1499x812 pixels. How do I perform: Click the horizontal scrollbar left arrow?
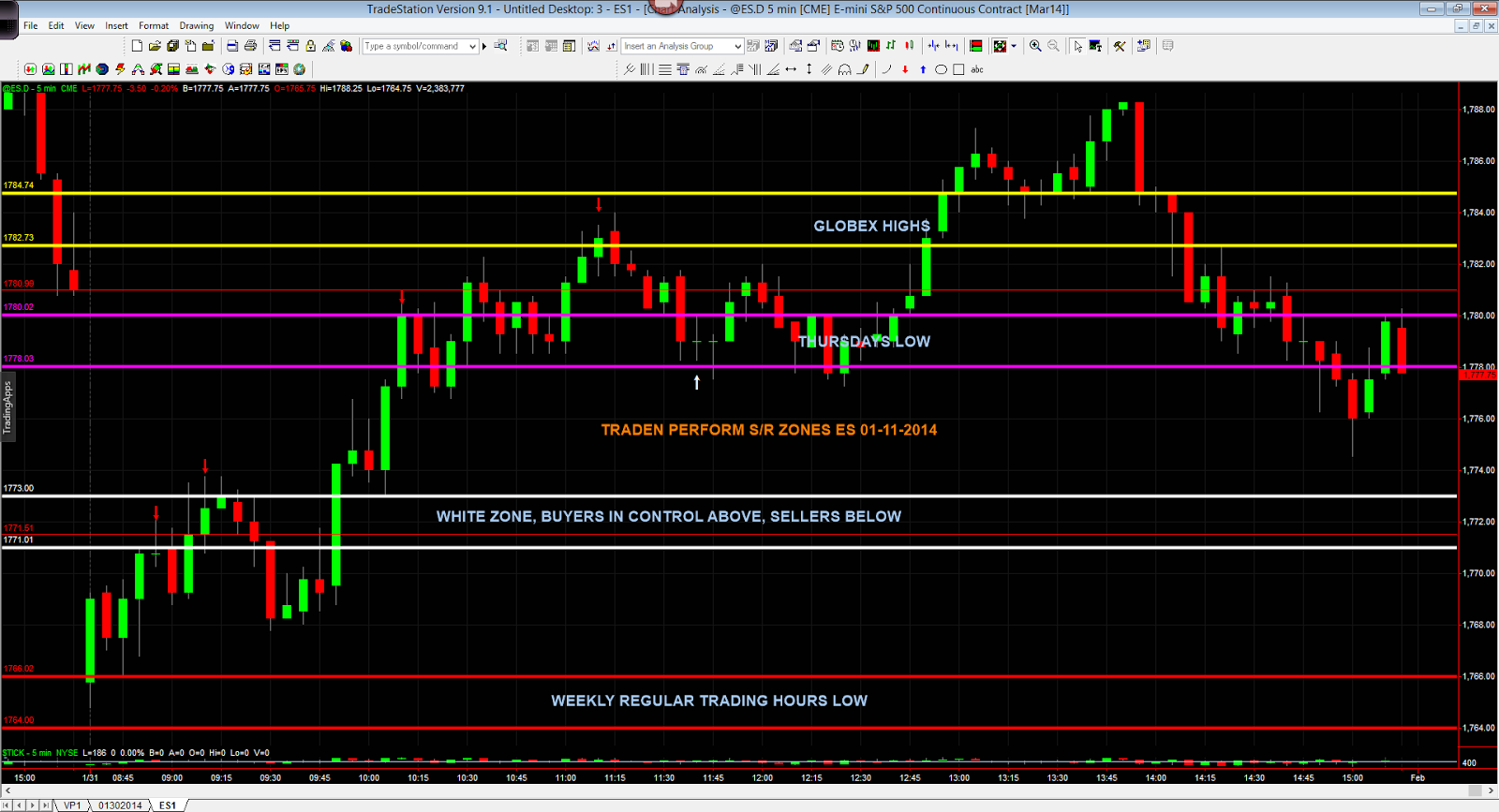[x=7, y=791]
